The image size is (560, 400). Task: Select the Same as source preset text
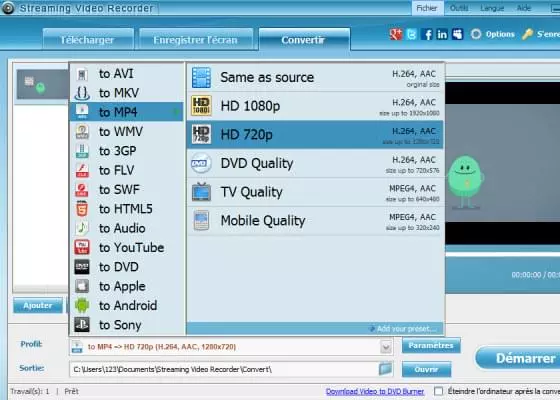click(x=267, y=78)
